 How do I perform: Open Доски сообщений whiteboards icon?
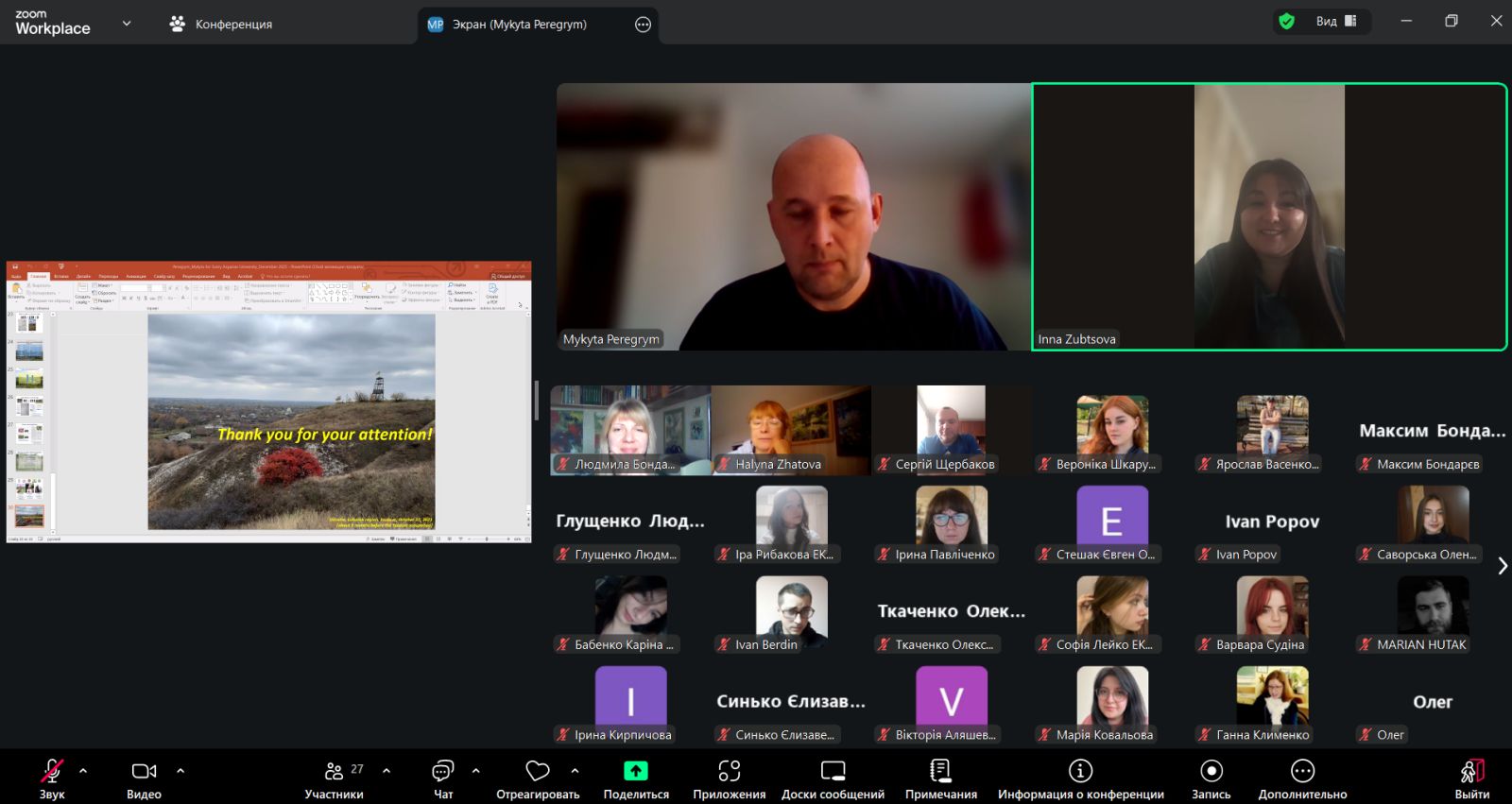[833, 772]
